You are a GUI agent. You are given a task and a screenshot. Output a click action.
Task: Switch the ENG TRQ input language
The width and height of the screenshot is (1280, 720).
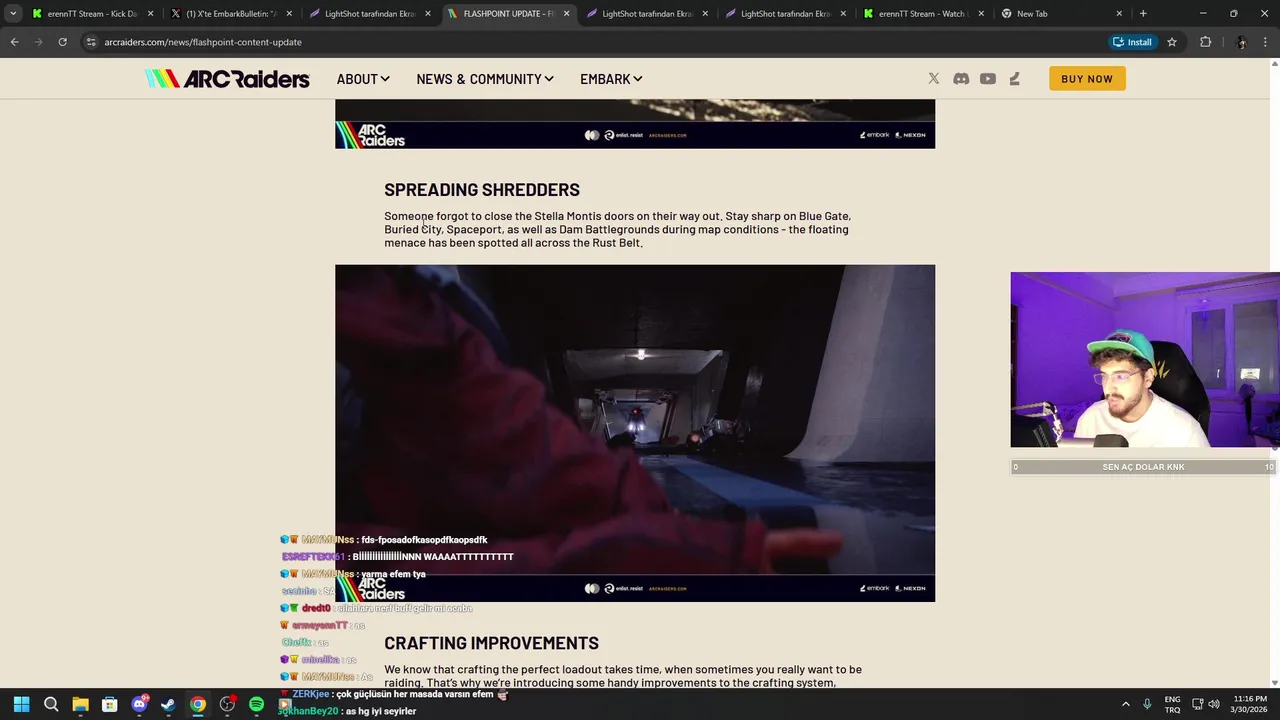coord(1172,704)
